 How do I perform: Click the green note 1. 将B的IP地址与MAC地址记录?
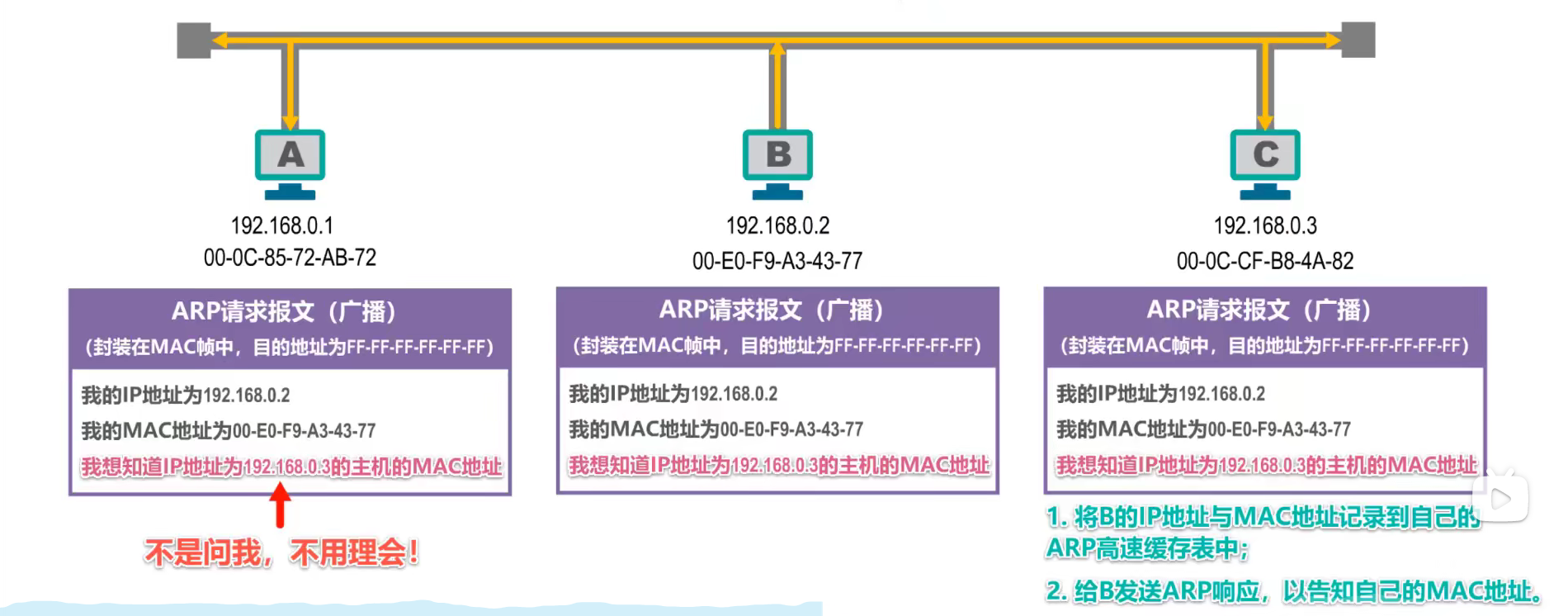click(x=1263, y=532)
